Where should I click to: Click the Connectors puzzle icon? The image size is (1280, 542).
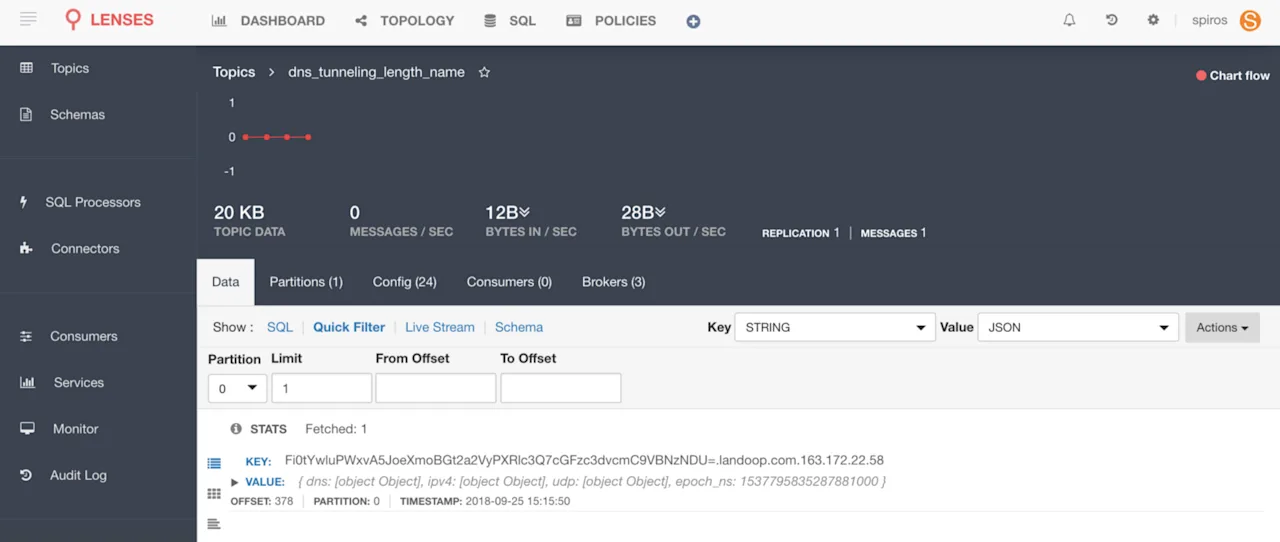tap(26, 248)
